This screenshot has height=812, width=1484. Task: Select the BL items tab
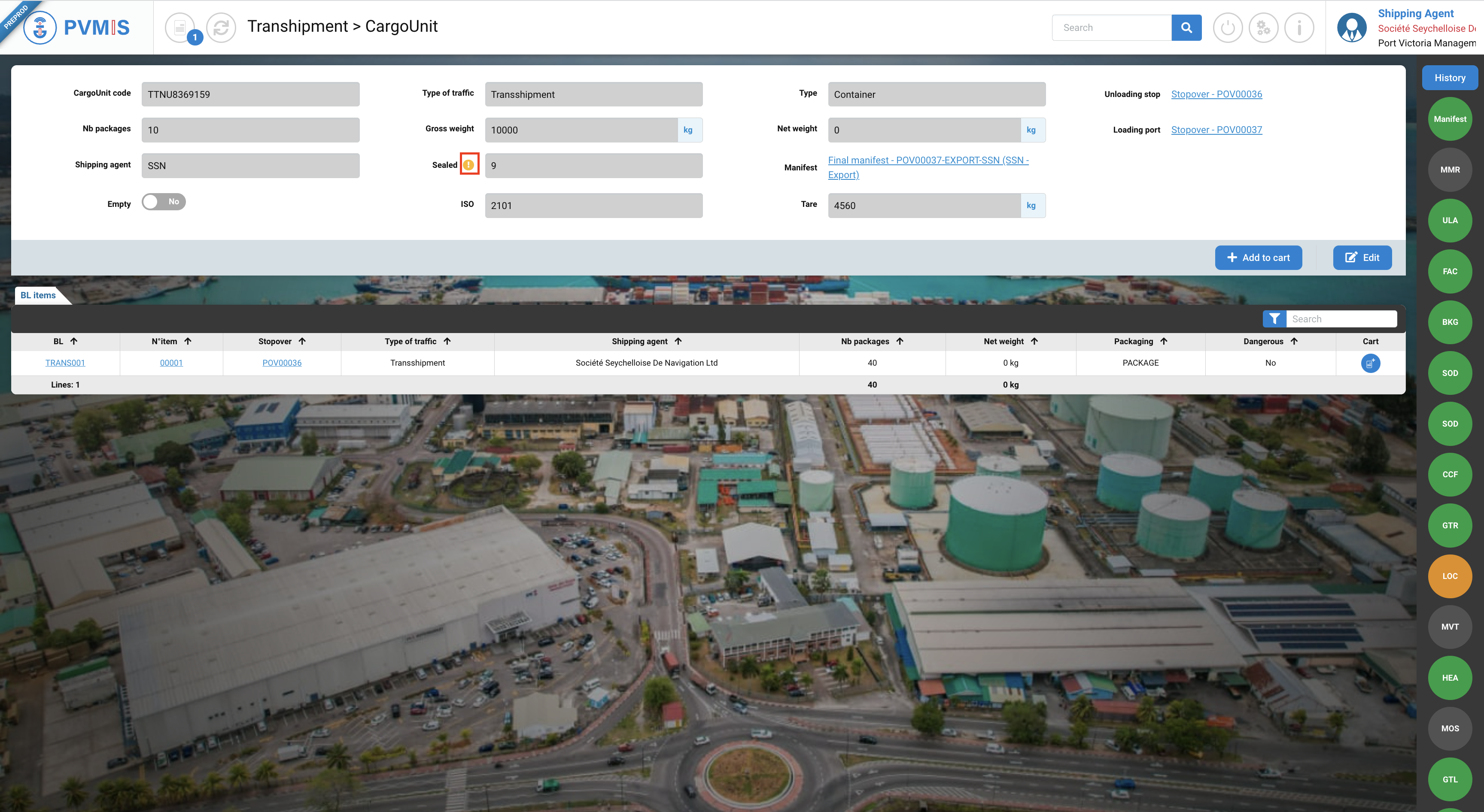(38, 295)
